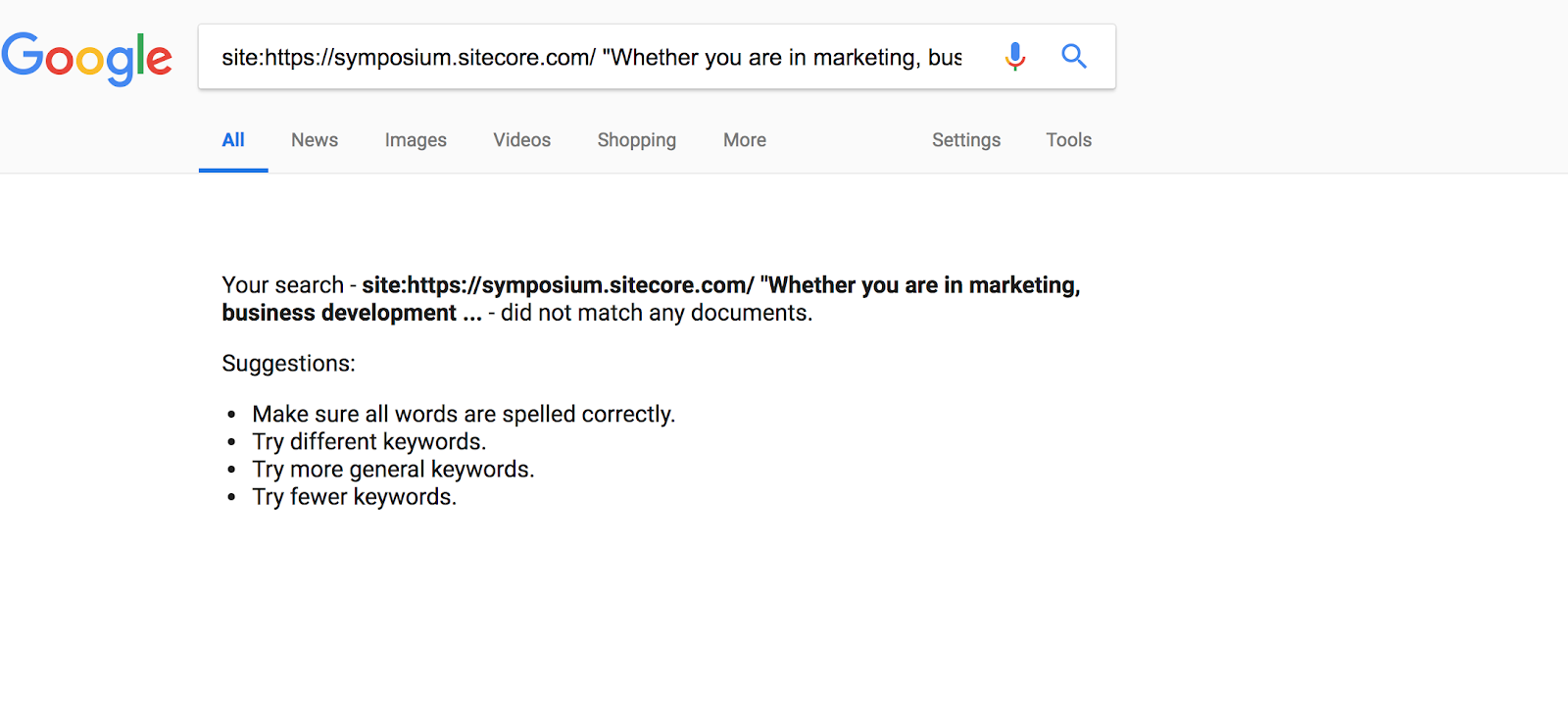Click 'Try more general keywords' suggestion

tap(392, 470)
